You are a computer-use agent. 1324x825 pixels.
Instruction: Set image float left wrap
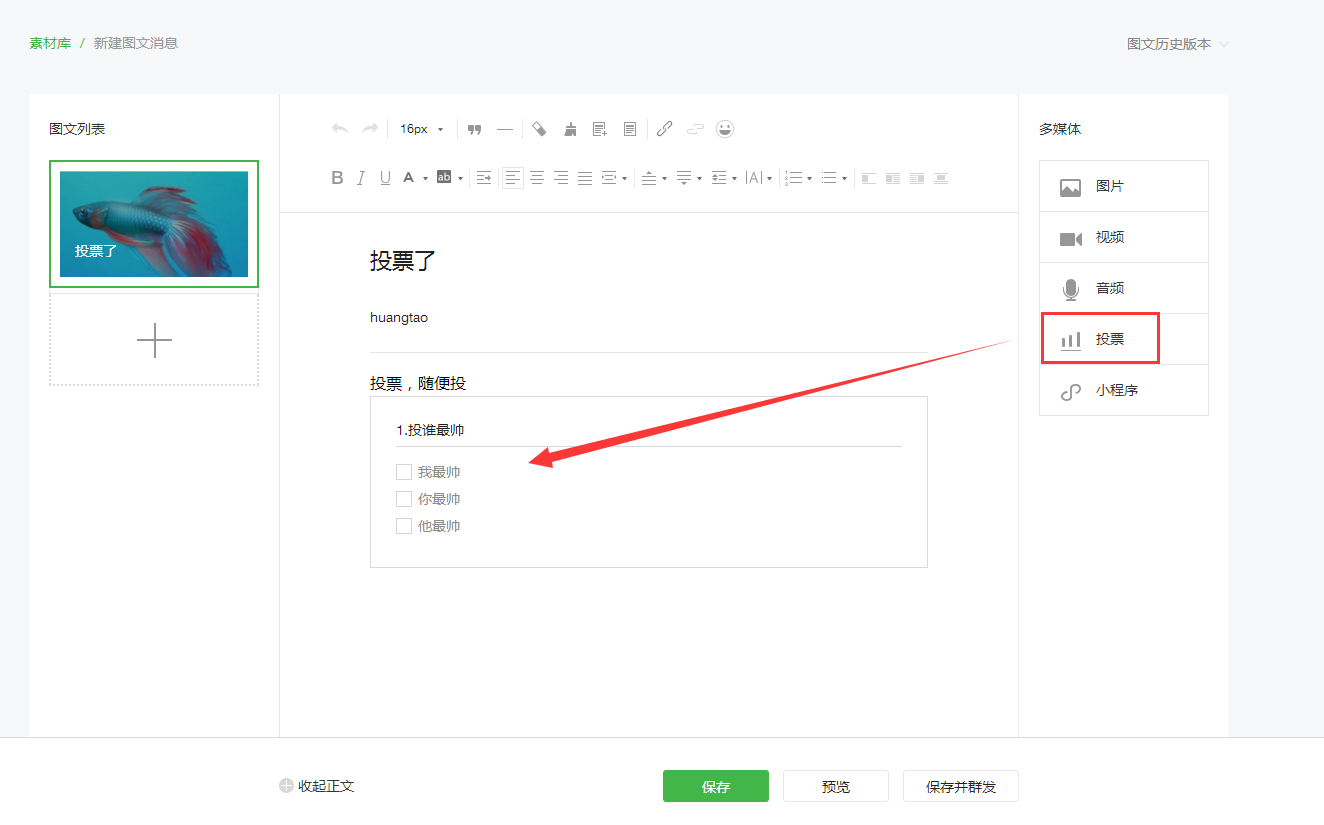click(868, 178)
